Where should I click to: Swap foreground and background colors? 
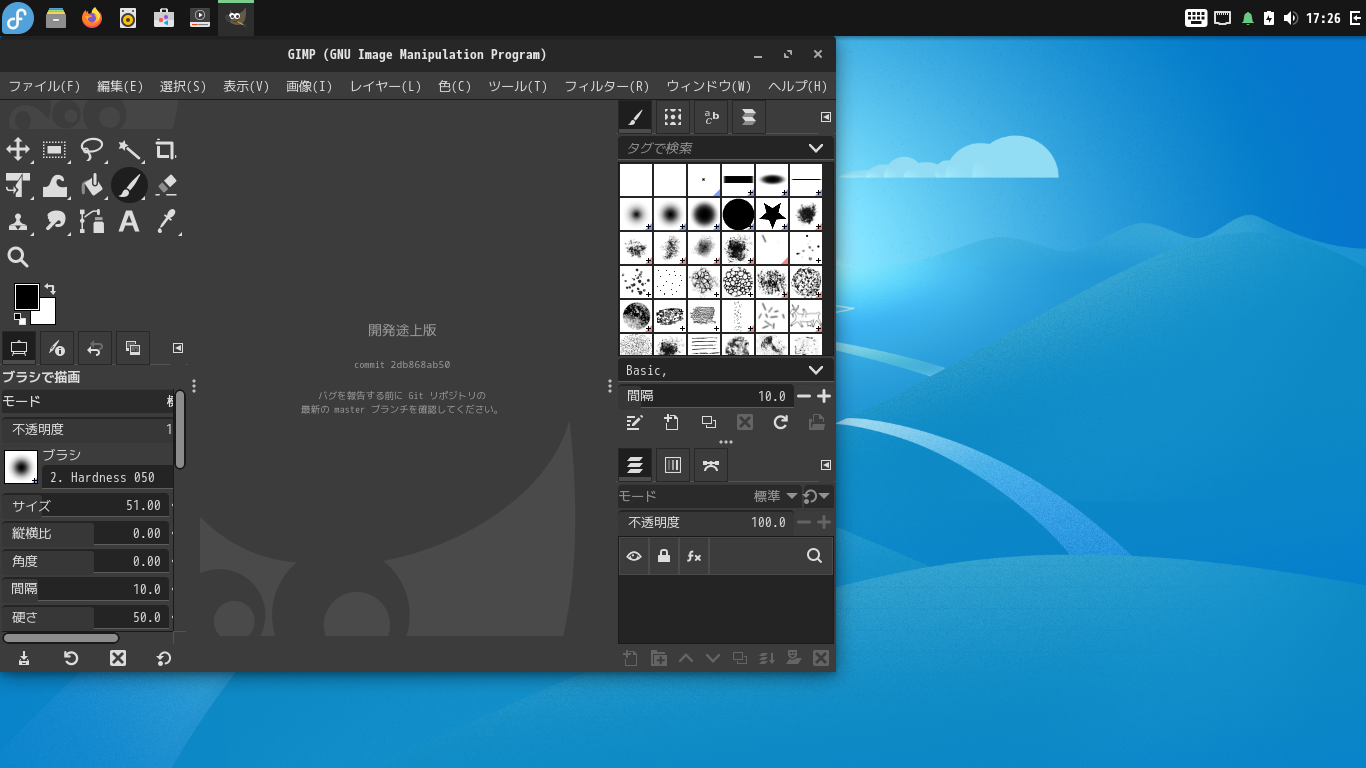[50, 289]
